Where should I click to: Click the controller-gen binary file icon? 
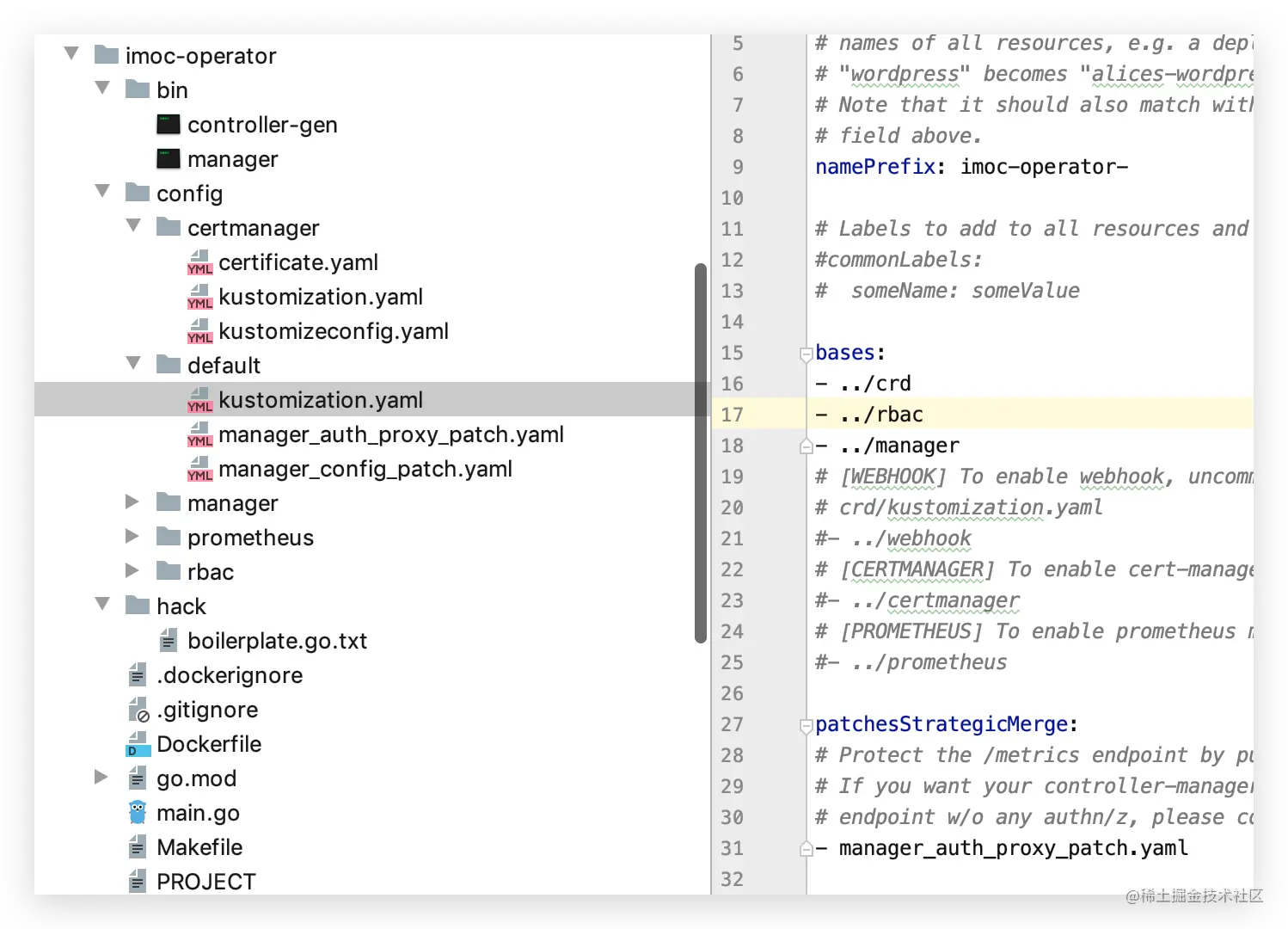pos(169,125)
